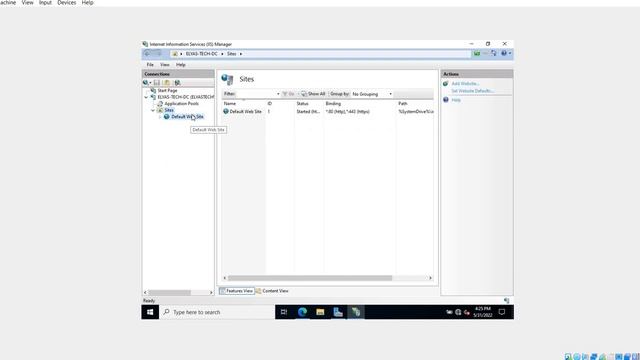The image size is (640, 360).
Task: Collapse the ELYAS-TECH-DC server node
Action: tap(146, 97)
